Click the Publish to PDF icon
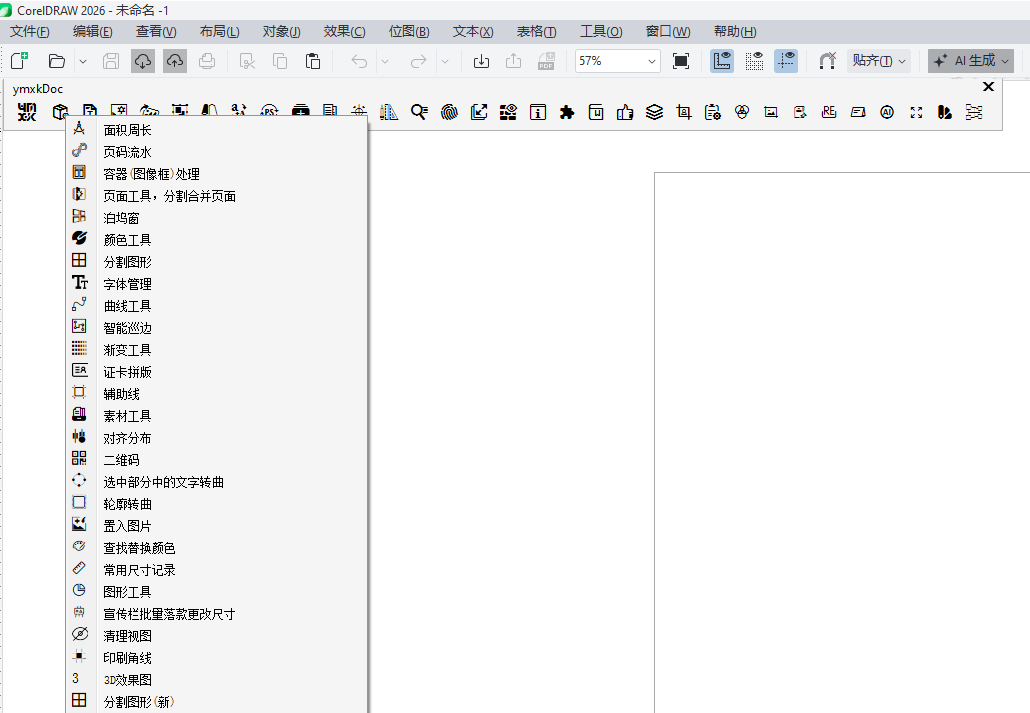Image resolution: width=1030 pixels, height=713 pixels. click(546, 61)
